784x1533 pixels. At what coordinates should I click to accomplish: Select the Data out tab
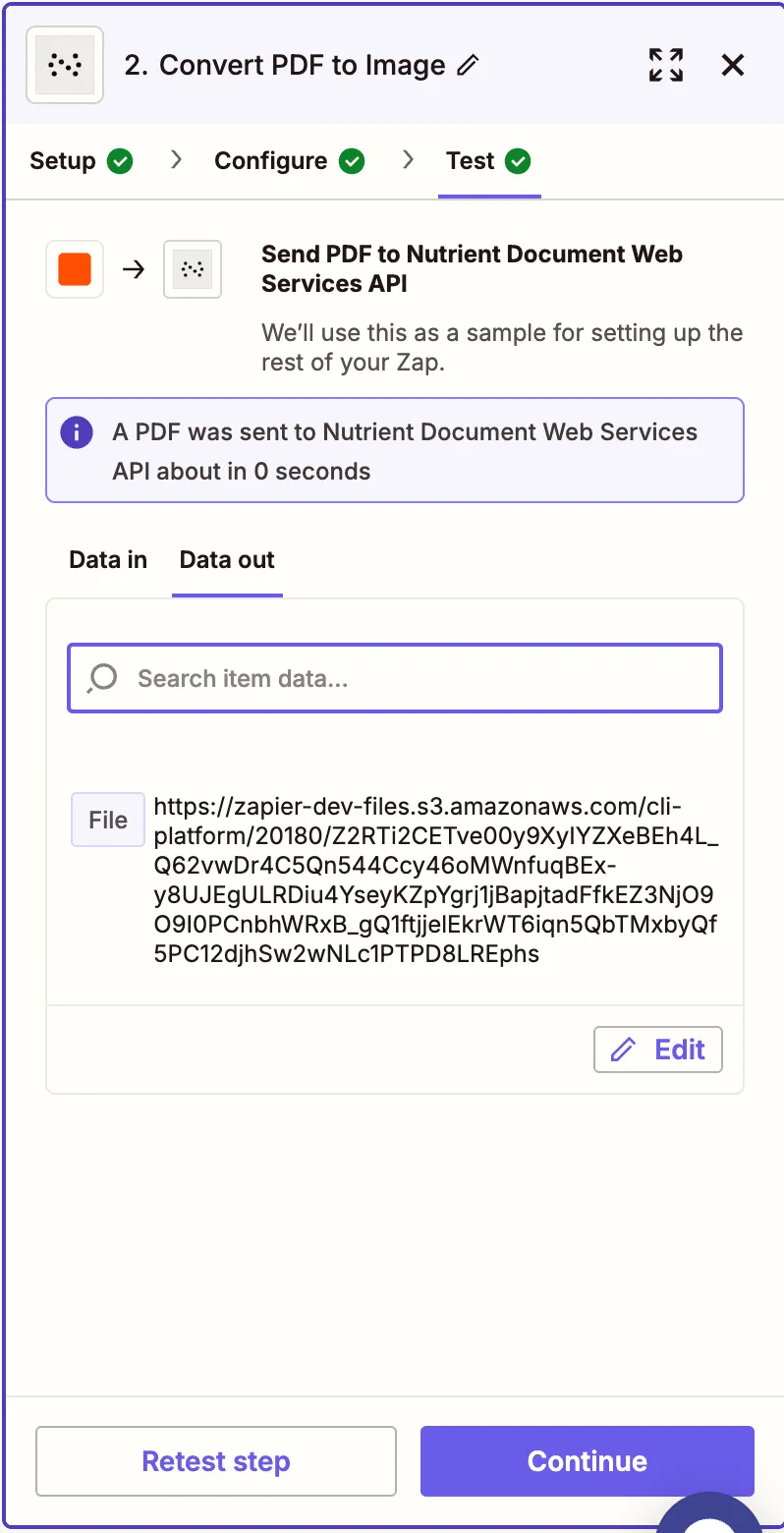(x=227, y=559)
